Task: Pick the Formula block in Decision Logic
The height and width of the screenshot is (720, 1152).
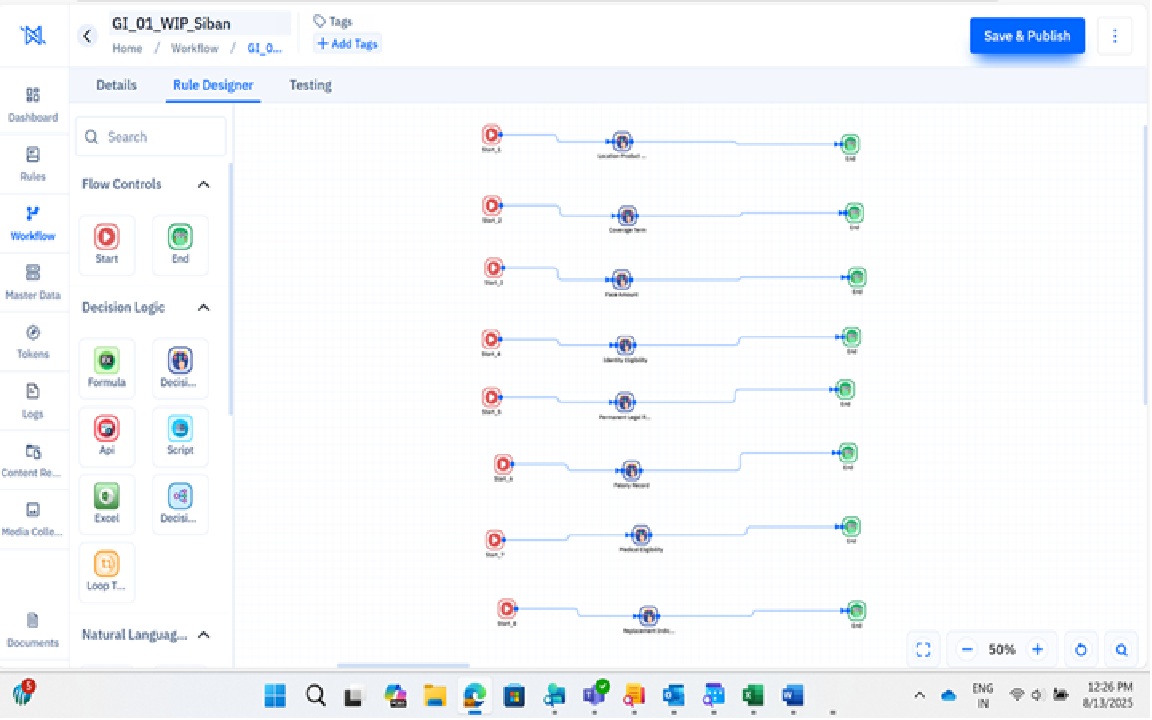Action: [107, 367]
